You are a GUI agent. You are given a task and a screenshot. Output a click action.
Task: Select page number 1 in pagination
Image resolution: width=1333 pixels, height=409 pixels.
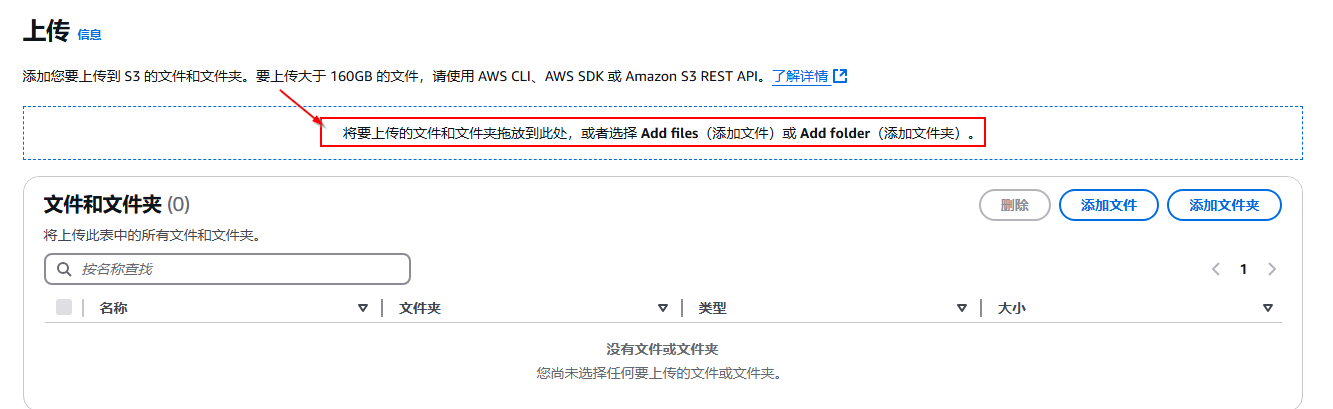pos(1244,269)
